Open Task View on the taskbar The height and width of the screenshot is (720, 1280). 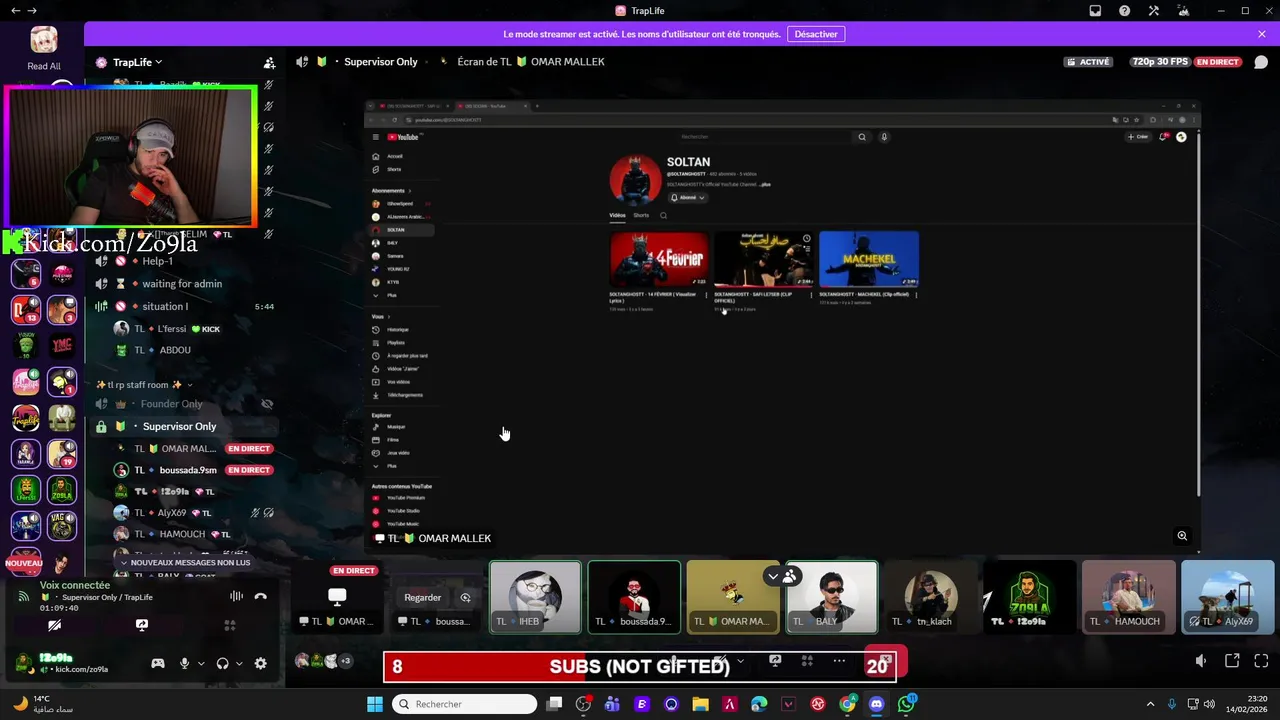click(555, 704)
